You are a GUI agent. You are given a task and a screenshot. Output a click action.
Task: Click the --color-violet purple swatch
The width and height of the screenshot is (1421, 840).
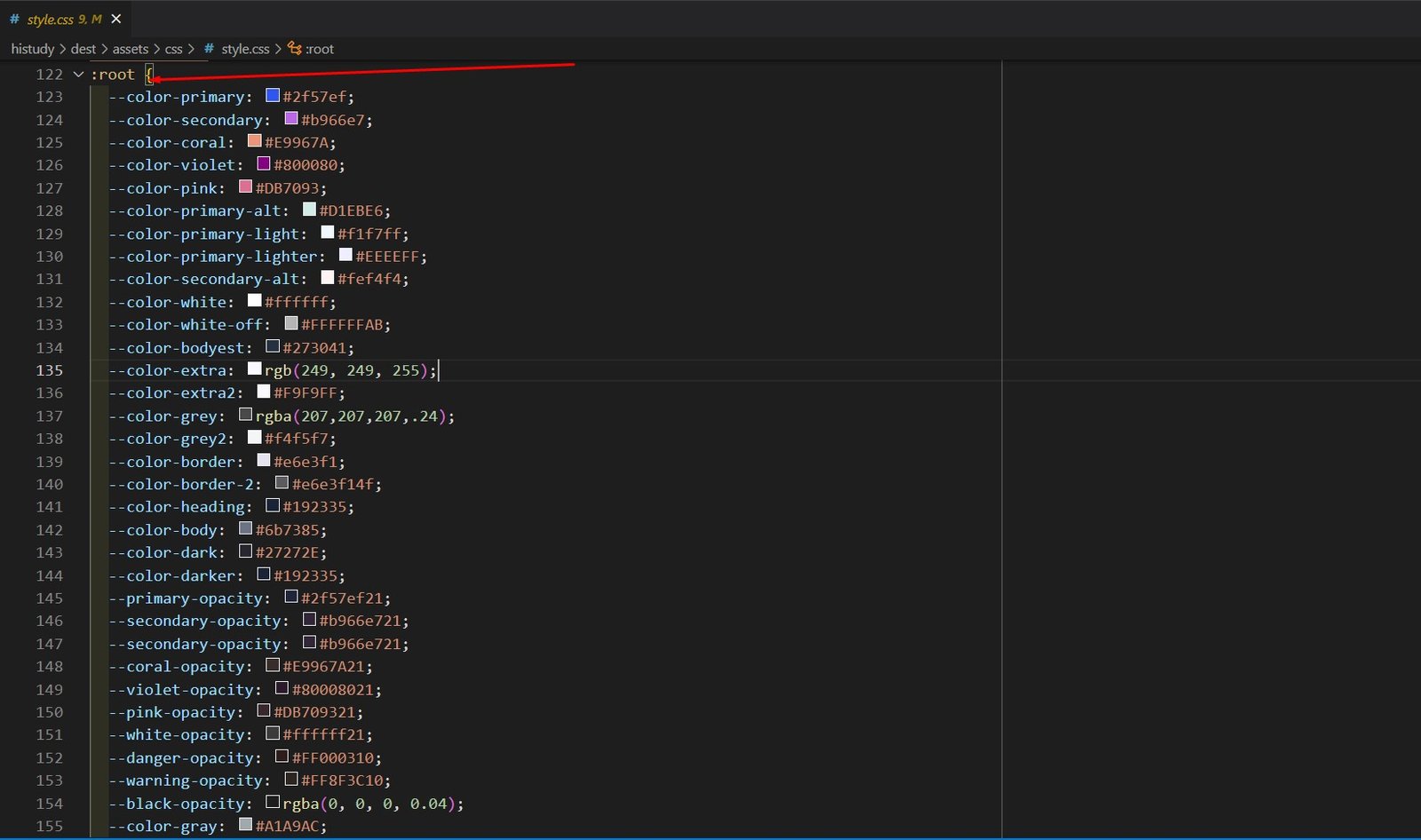pos(264,163)
